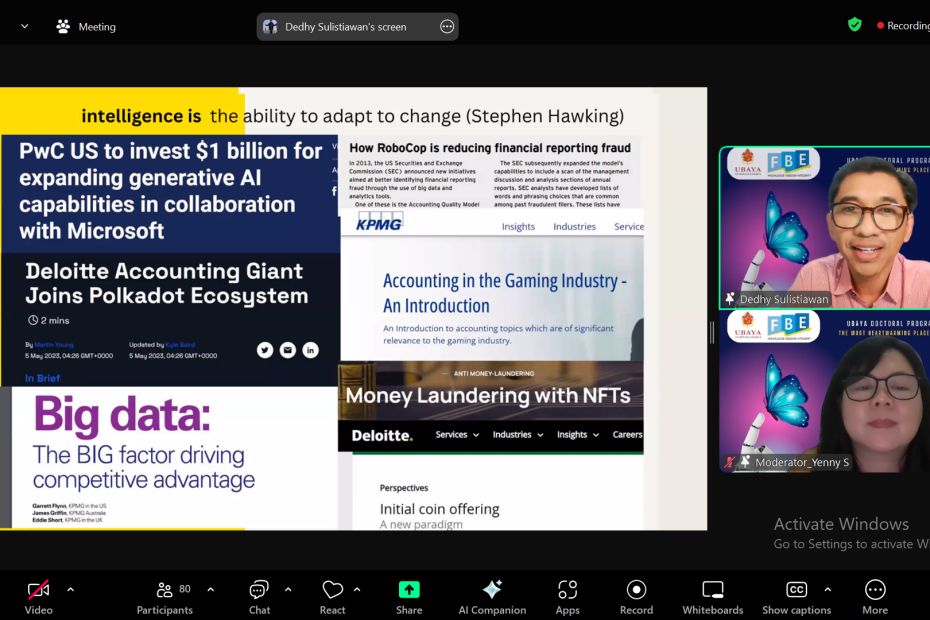The image size is (930, 620).
Task: Open the Participants panel
Action: (x=164, y=597)
